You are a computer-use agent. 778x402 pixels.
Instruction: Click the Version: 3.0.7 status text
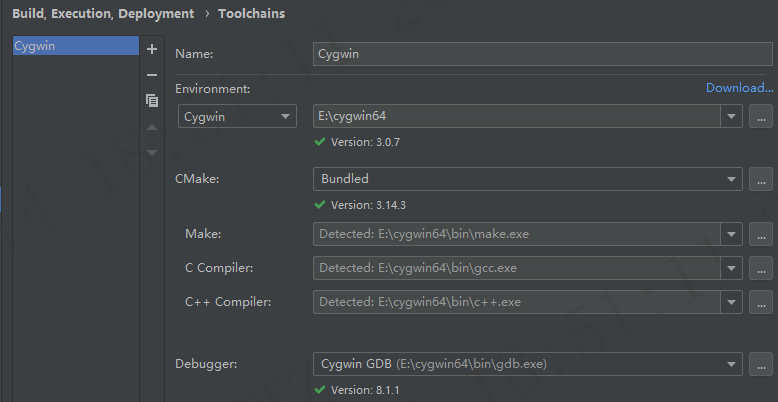point(365,142)
